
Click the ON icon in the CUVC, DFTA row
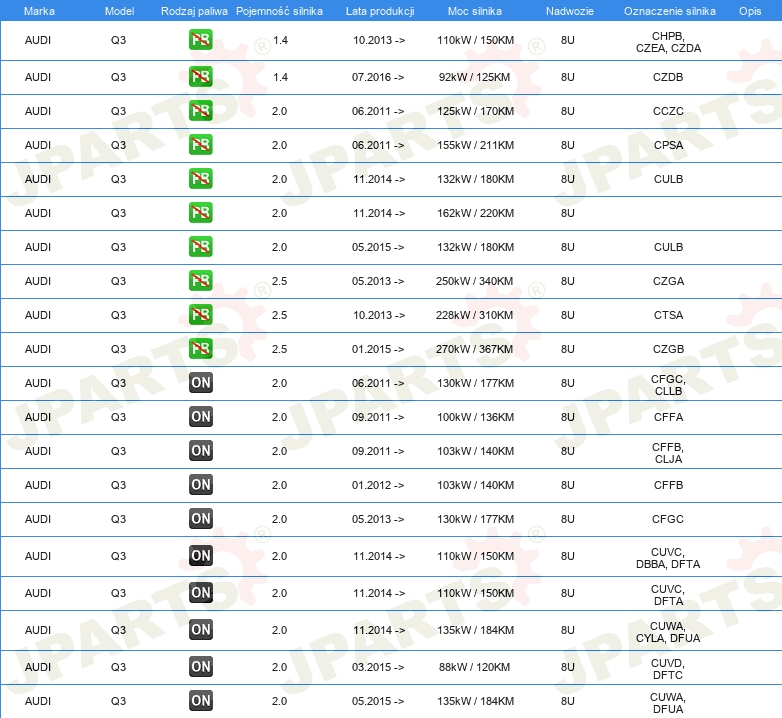[201, 592]
